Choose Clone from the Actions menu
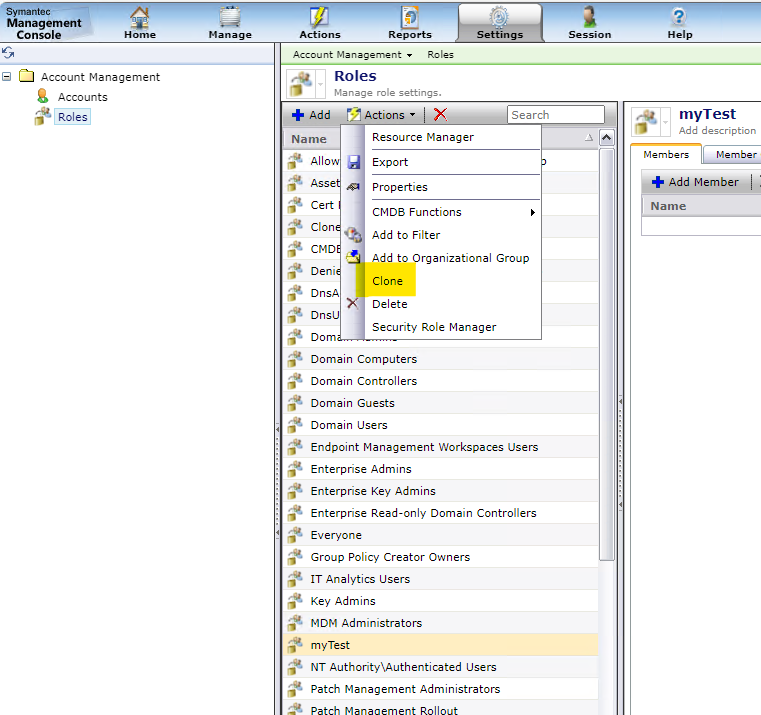761x715 pixels. click(x=388, y=281)
